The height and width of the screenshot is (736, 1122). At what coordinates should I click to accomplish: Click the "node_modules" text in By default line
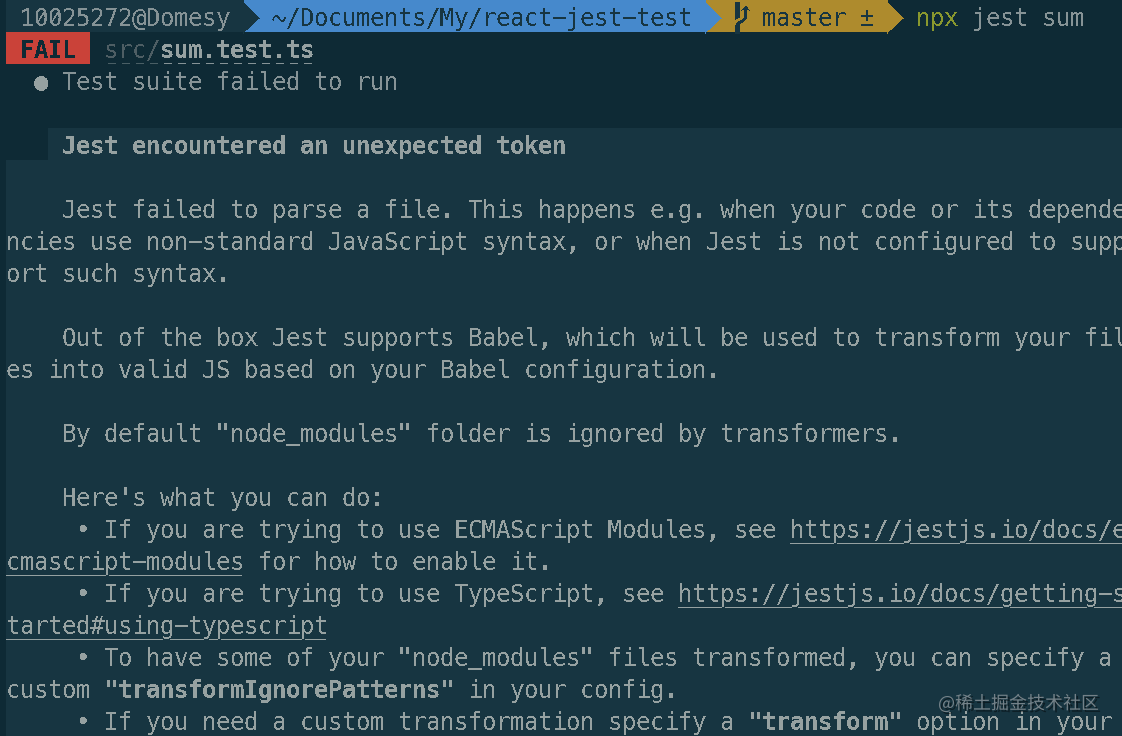click(313, 433)
